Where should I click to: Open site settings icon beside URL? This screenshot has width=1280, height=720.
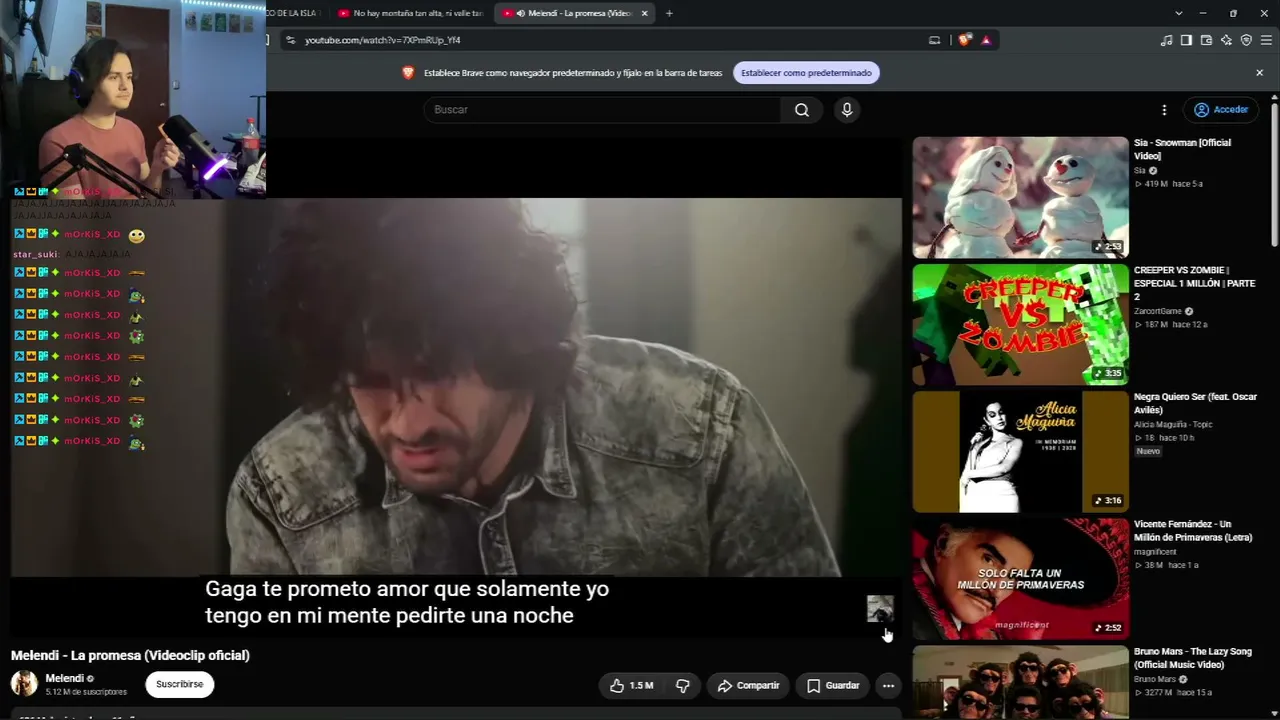click(290, 40)
